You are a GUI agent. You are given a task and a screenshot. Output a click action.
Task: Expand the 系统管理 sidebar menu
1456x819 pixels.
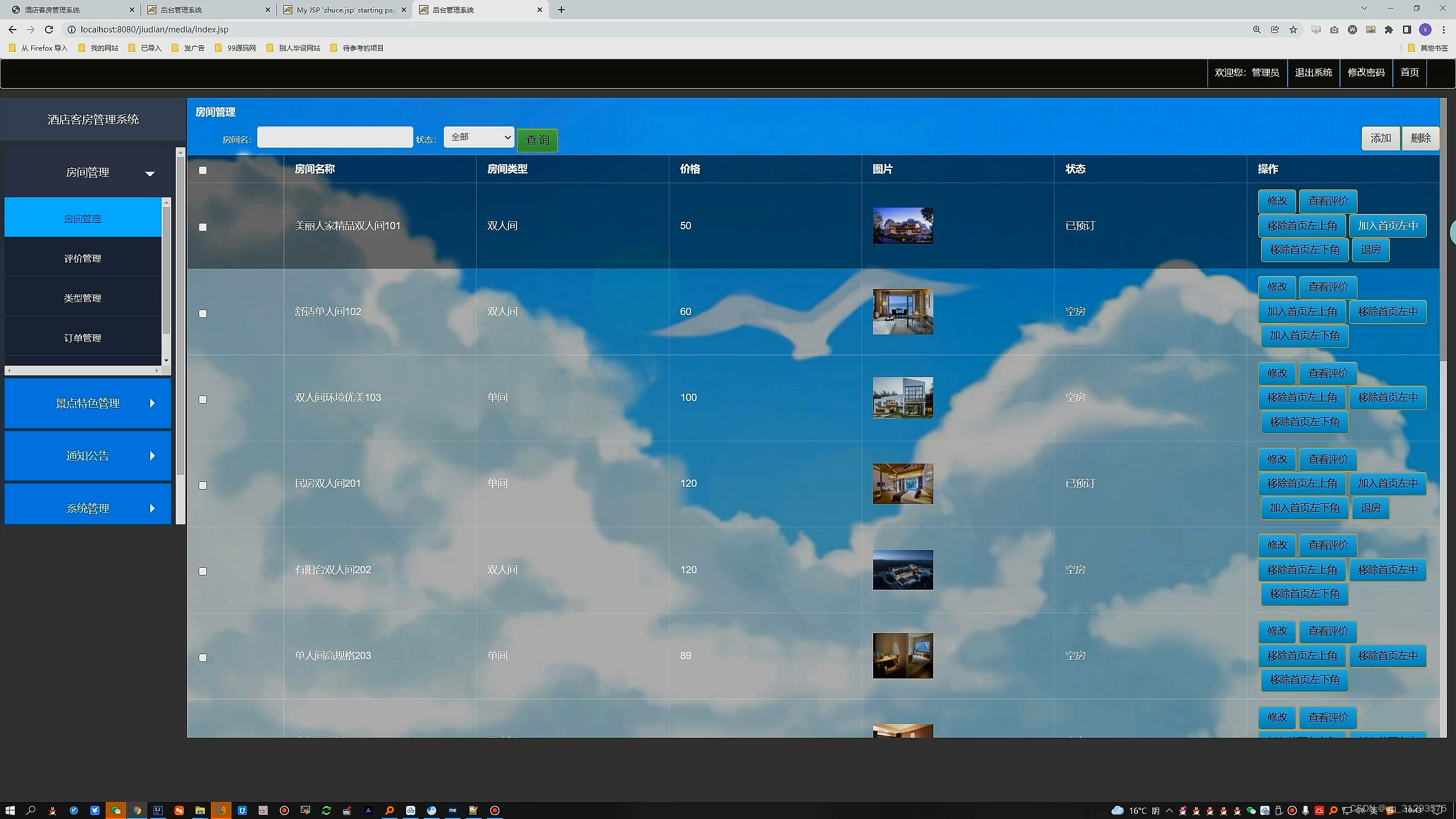pyautogui.click(x=88, y=508)
